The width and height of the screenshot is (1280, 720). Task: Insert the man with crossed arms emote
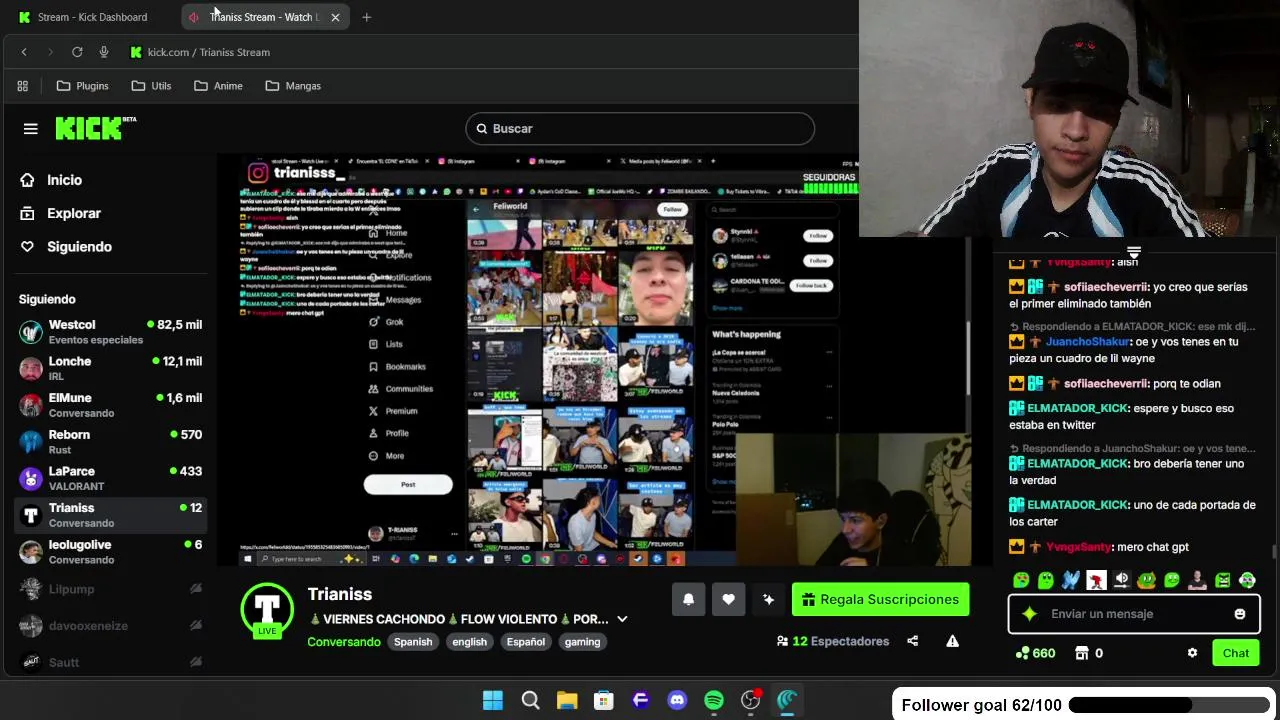(x=1197, y=580)
